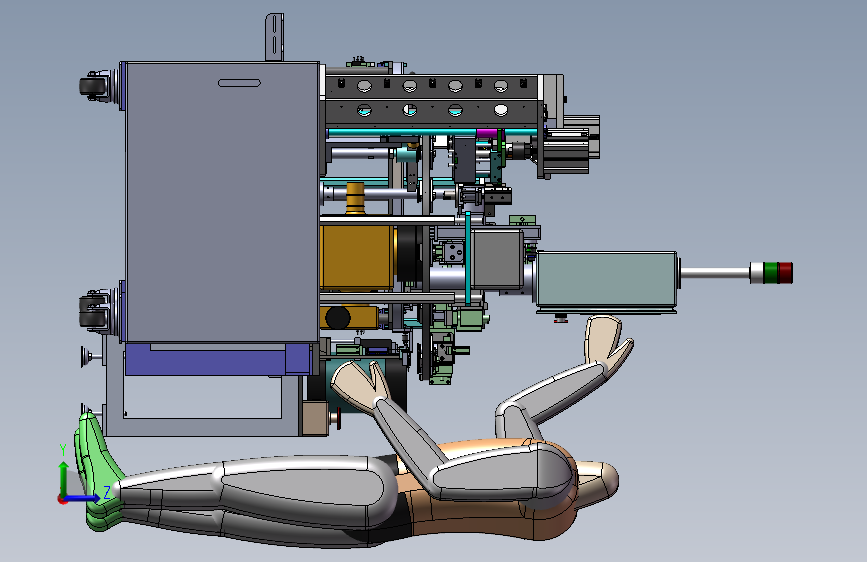867x562 pixels.
Task: Click the oval handle slot on the gray cabinet
Action: pyautogui.click(x=239, y=83)
